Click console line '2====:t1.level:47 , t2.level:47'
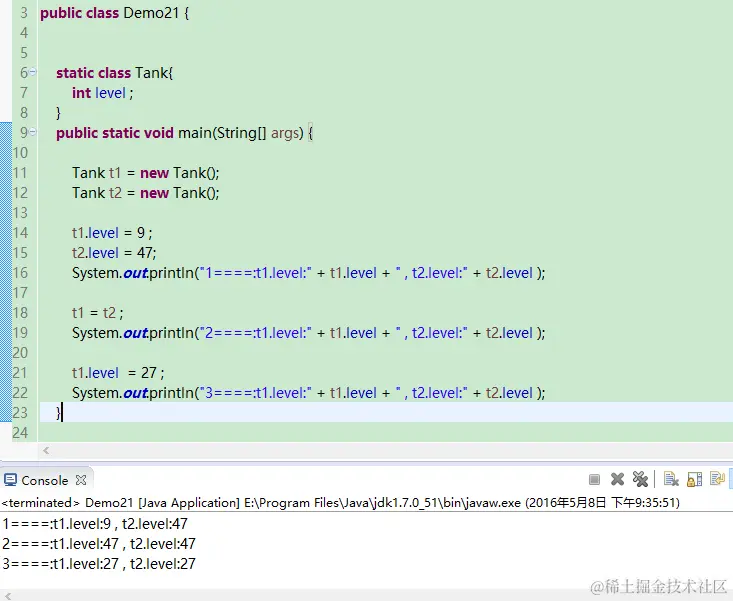This screenshot has width=733, height=601. (99, 544)
